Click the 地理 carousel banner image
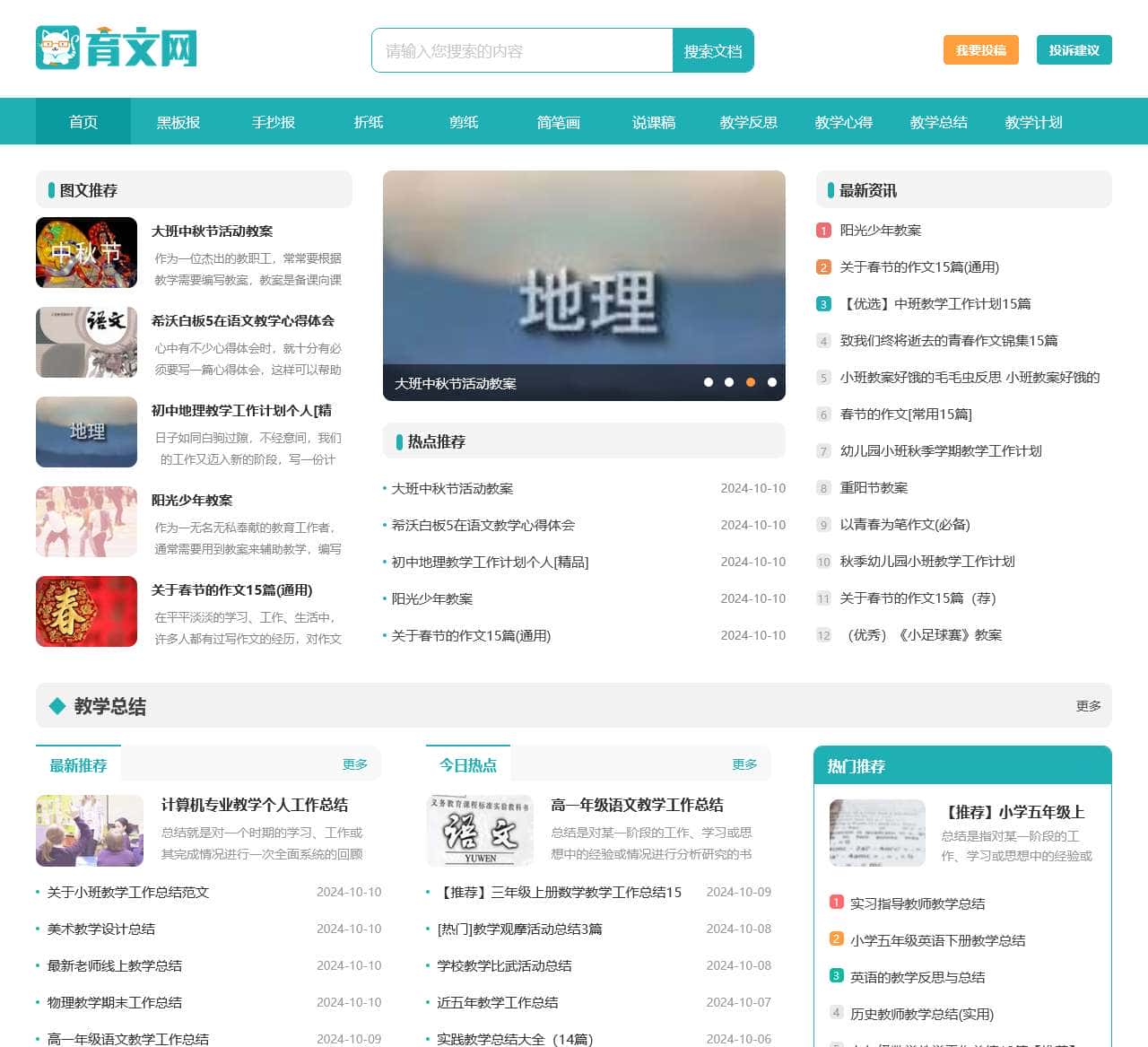Screen dimensions: 1148x1047 pos(584,269)
